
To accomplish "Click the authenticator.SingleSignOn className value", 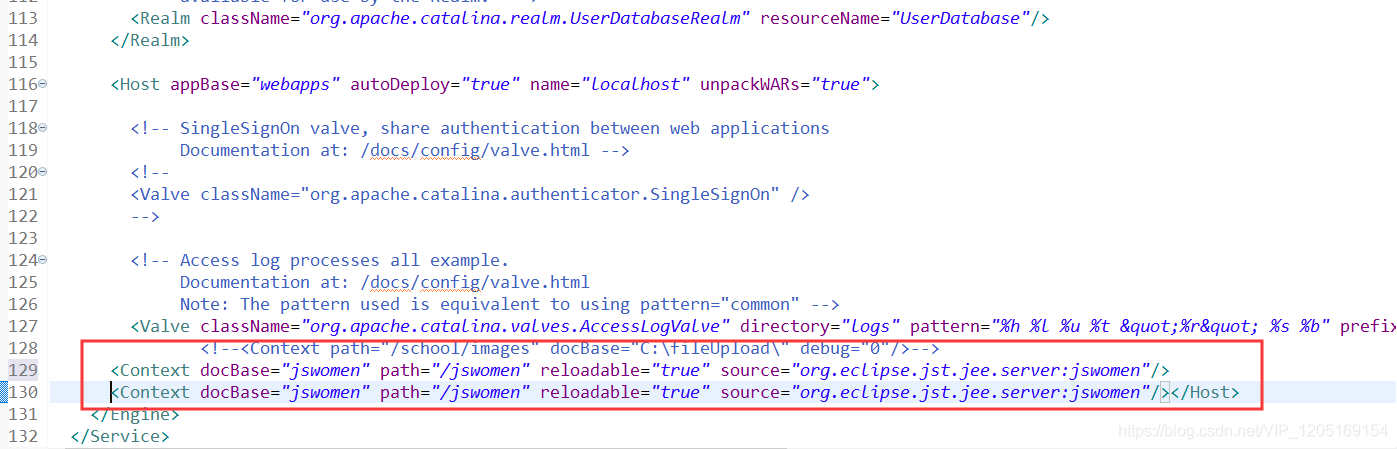I will click(540, 195).
